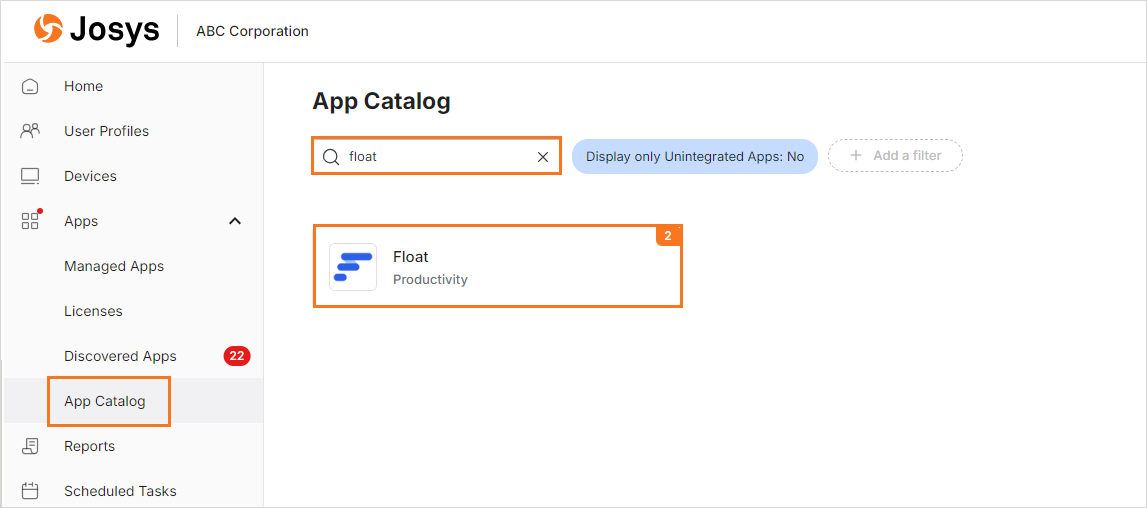Click the Scheduled Tasks calendar icon

coord(30,491)
